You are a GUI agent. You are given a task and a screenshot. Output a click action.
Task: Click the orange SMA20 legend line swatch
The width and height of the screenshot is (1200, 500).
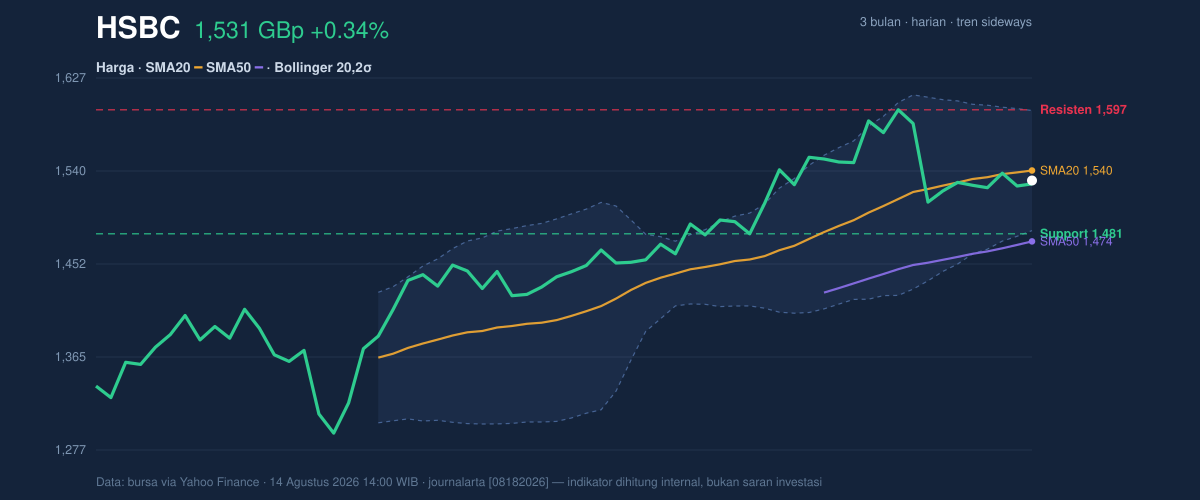click(198, 68)
